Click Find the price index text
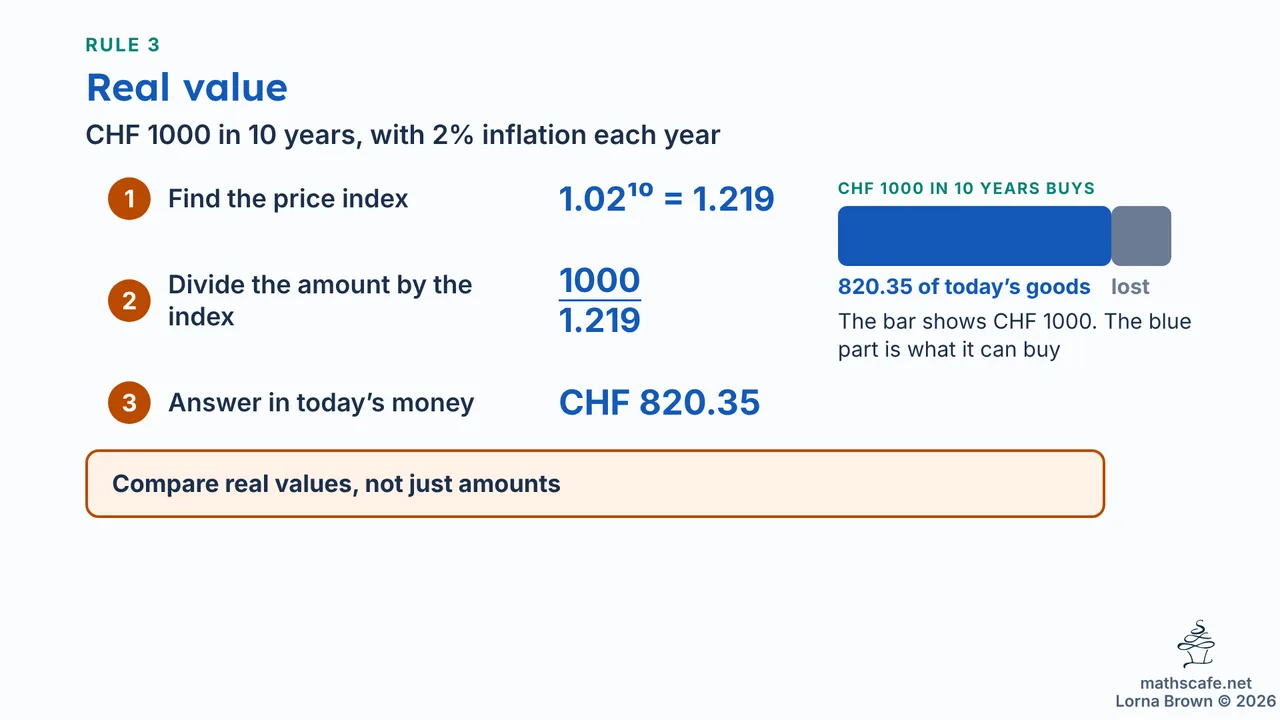 pyautogui.click(x=288, y=199)
